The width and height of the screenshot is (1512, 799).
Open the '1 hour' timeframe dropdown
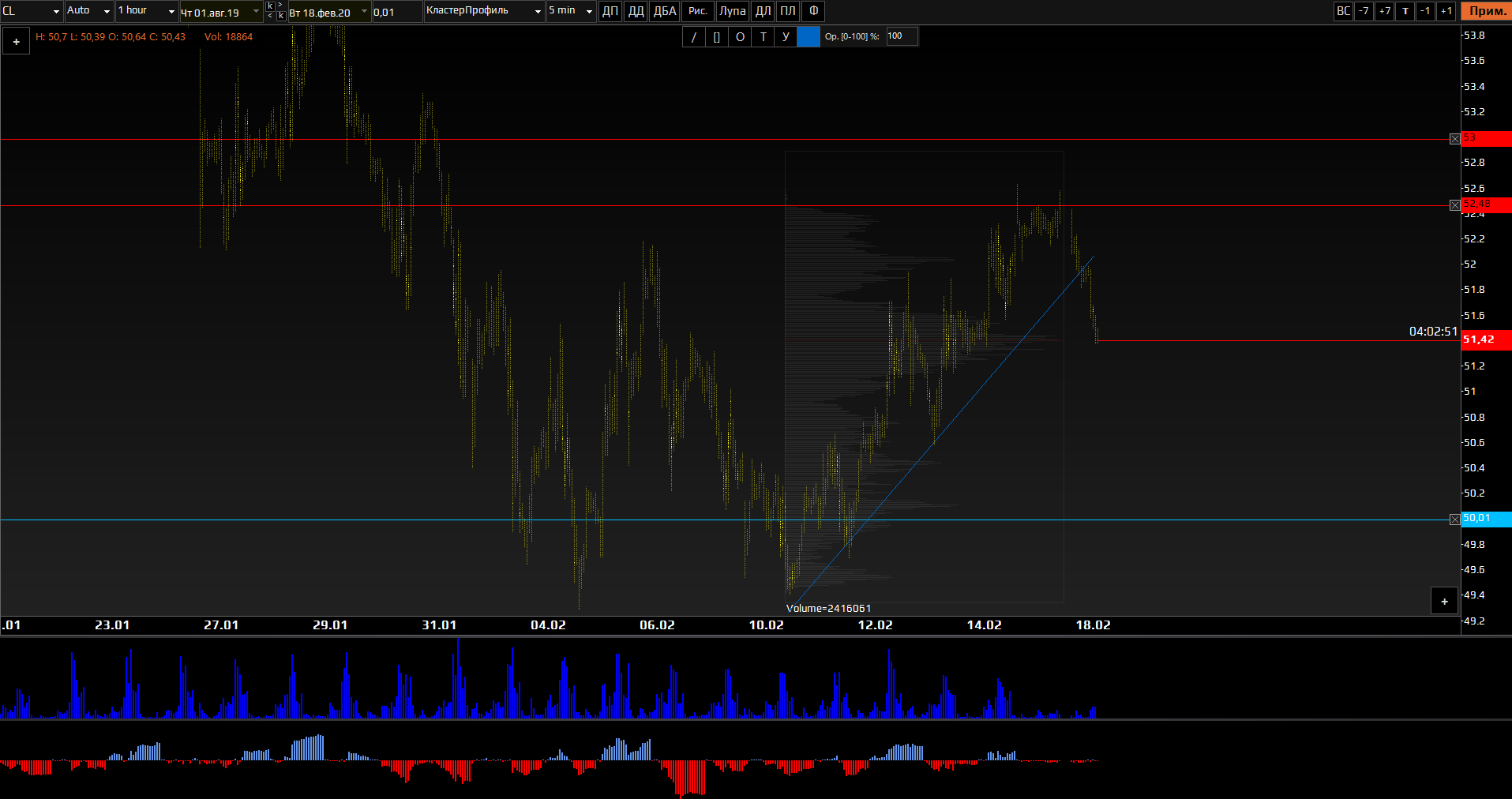171,11
